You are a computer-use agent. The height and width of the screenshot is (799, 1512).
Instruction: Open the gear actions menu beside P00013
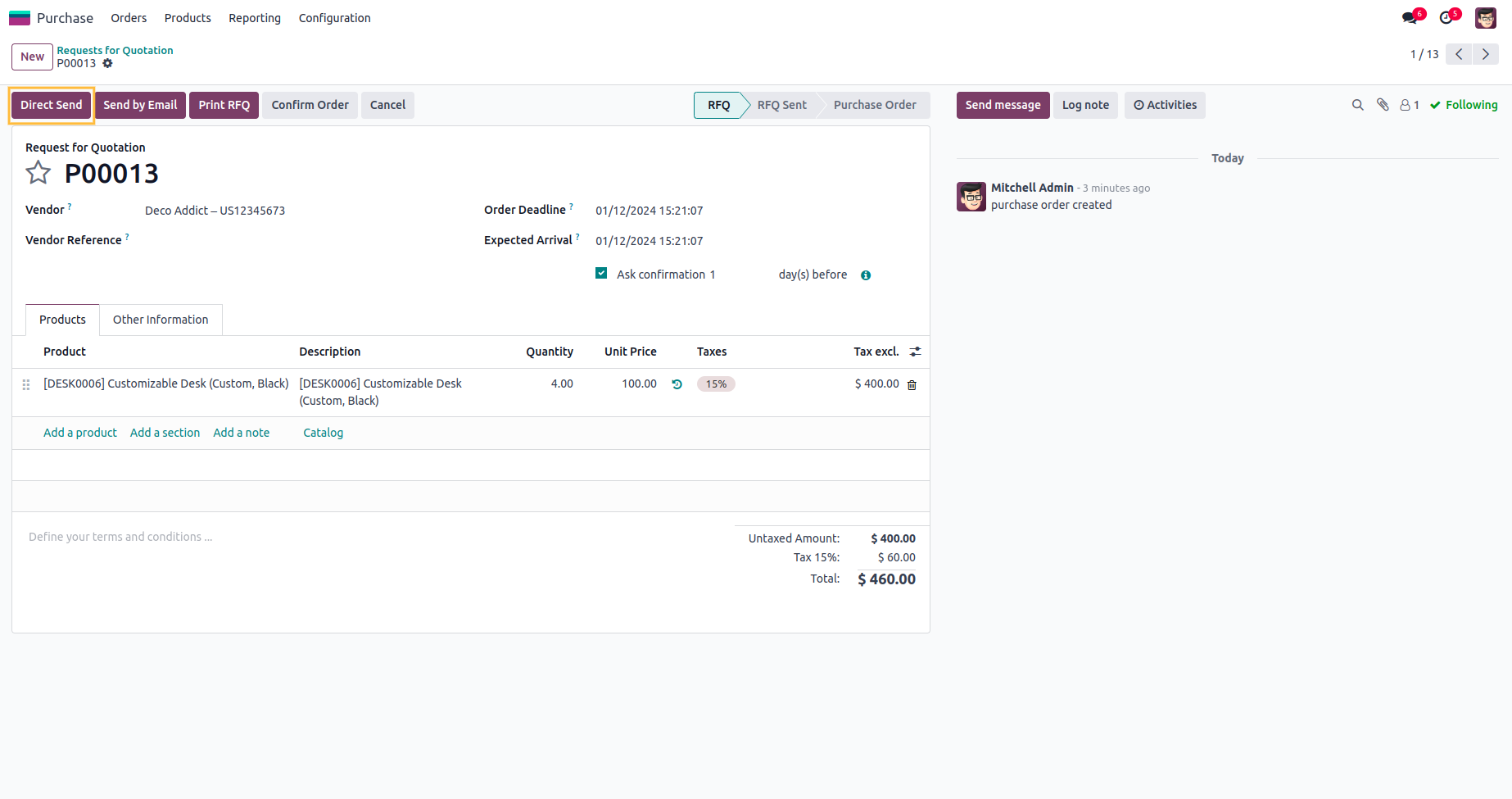click(x=107, y=63)
